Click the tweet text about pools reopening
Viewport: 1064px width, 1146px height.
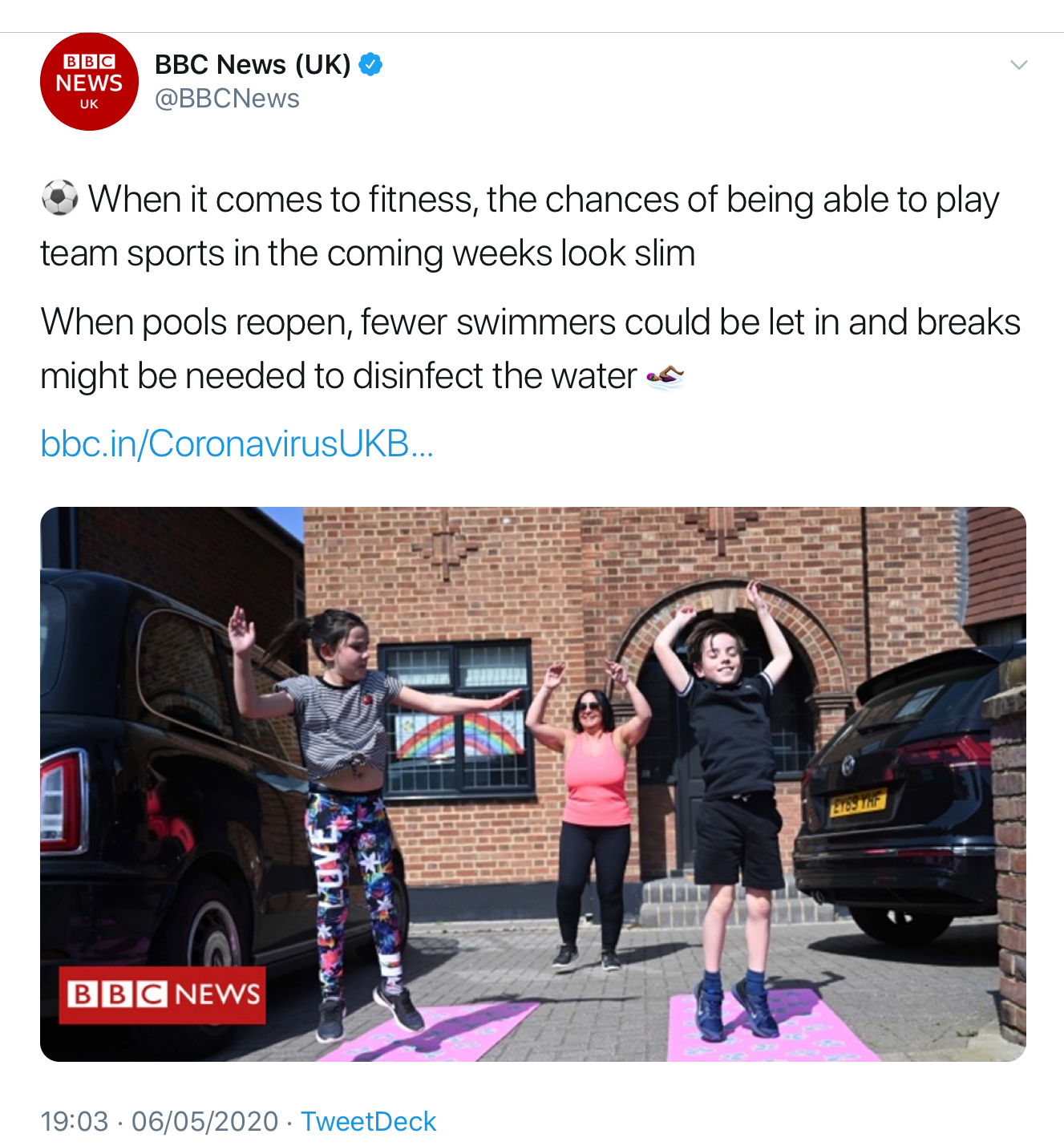pyautogui.click(x=530, y=349)
